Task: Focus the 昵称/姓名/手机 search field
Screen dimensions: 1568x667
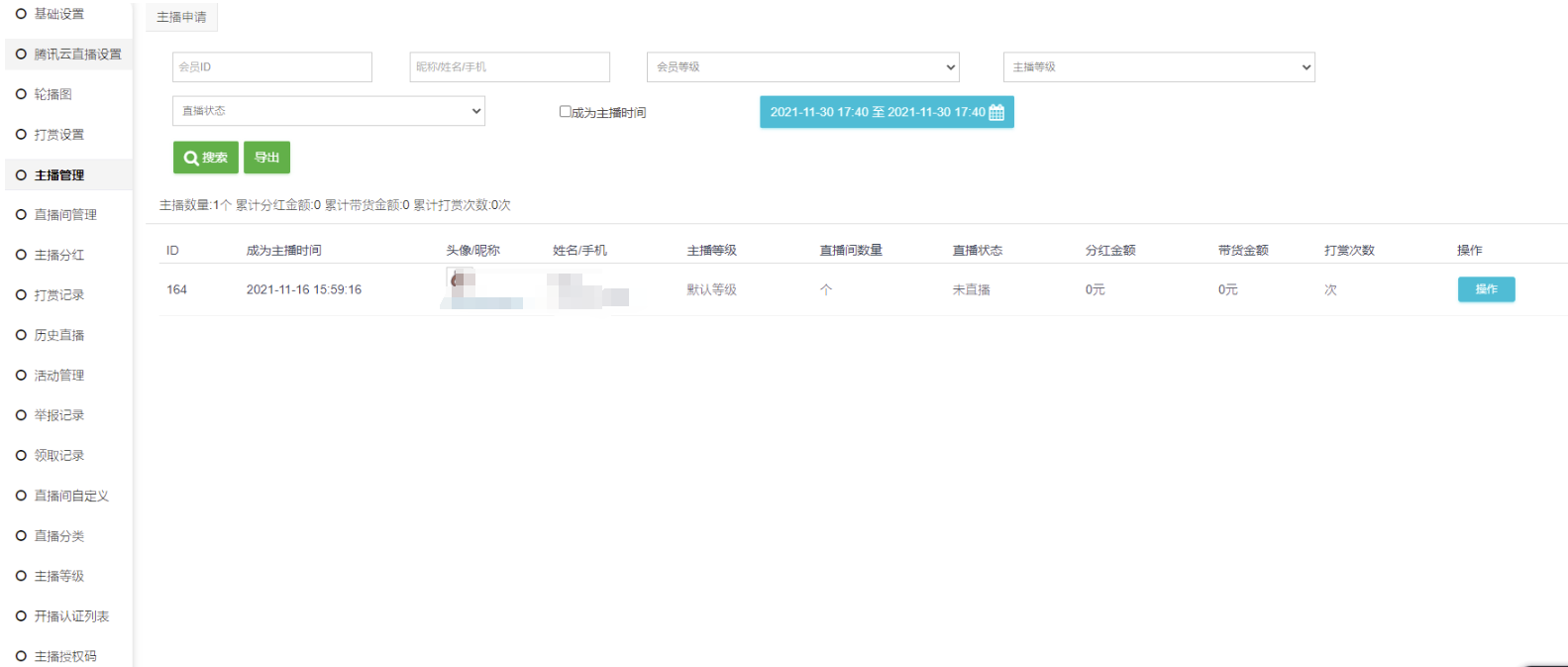Action: 509,66
